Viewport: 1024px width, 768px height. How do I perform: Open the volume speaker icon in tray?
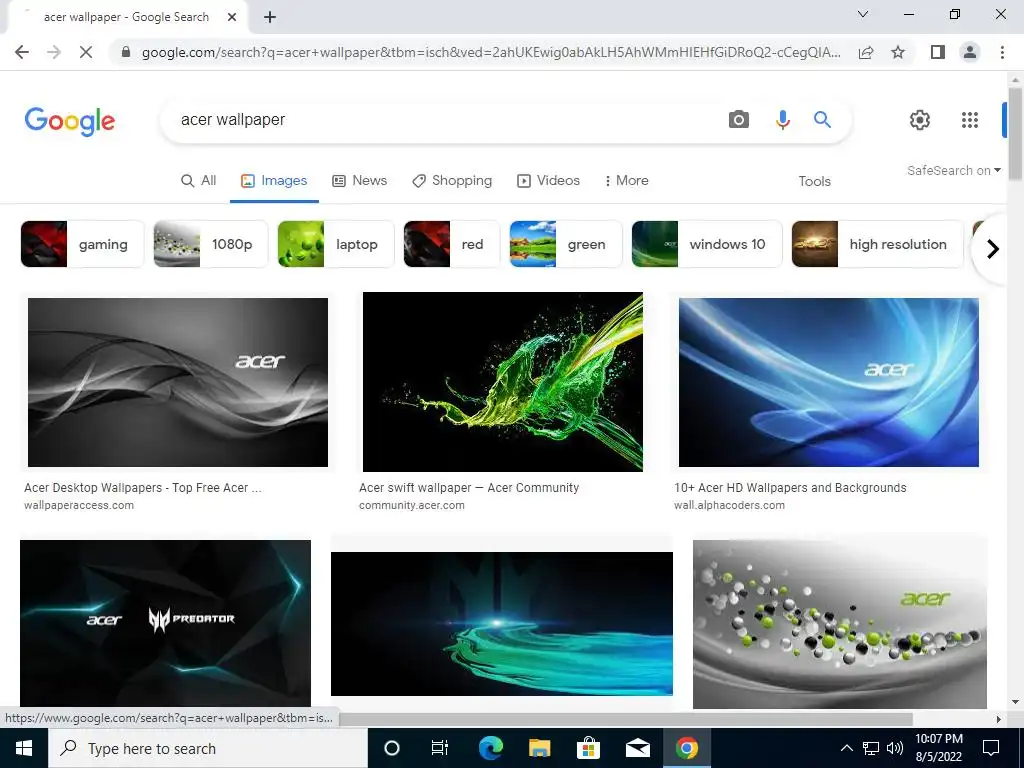pyautogui.click(x=895, y=748)
